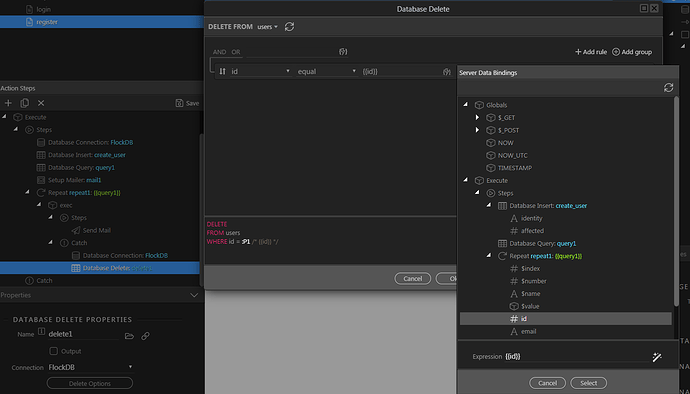The height and width of the screenshot is (394, 690).
Task: Select $name binding
Action: (x=530, y=294)
